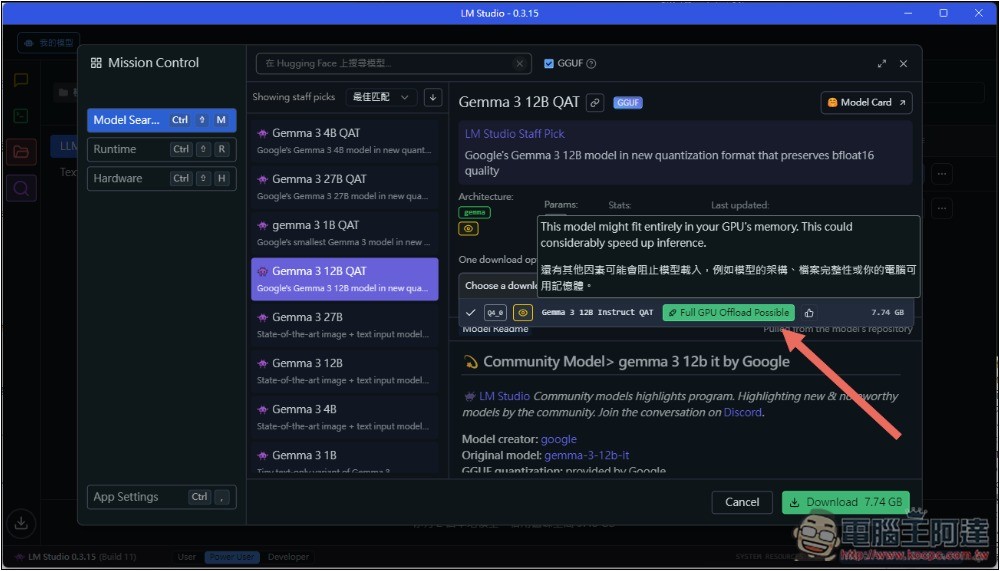The image size is (1000, 571).
Task: Switch to the Hardware tab
Action: (161, 179)
